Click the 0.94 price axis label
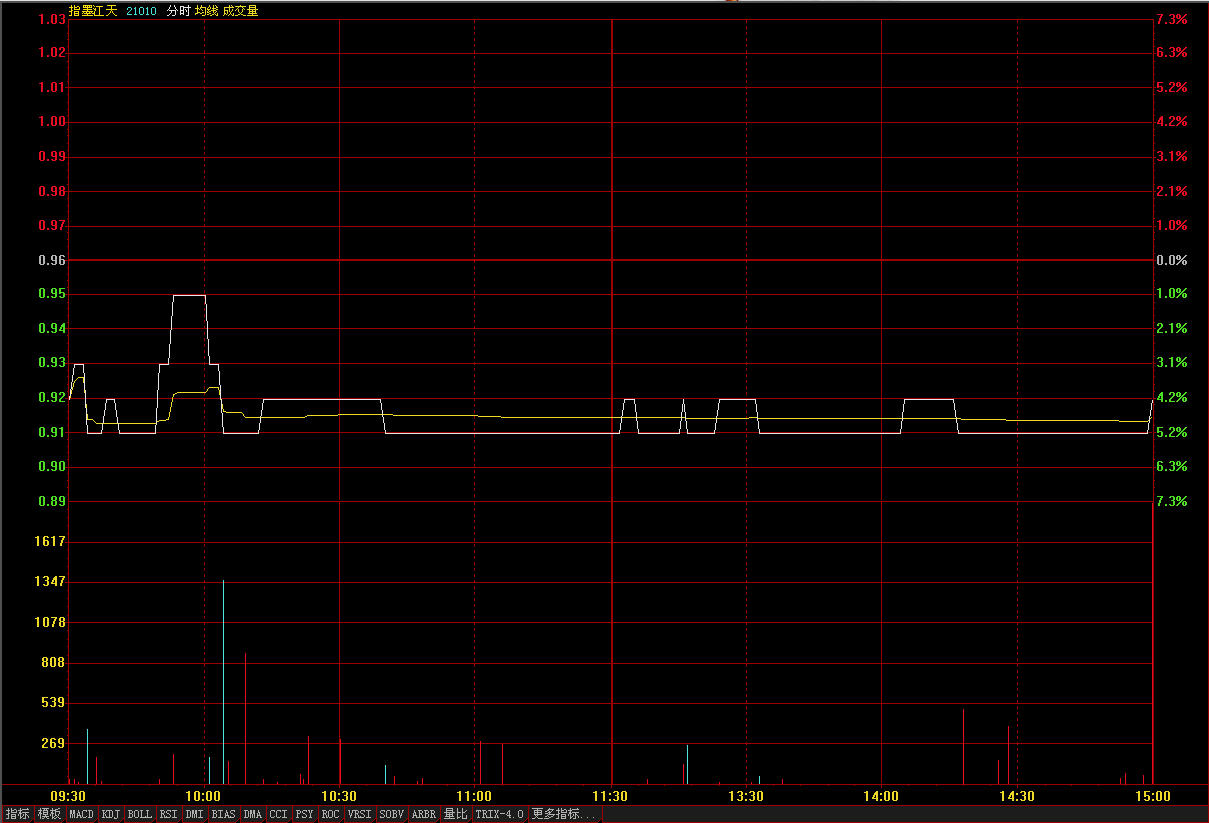Viewport: 1209px width, 823px height. click(52, 328)
